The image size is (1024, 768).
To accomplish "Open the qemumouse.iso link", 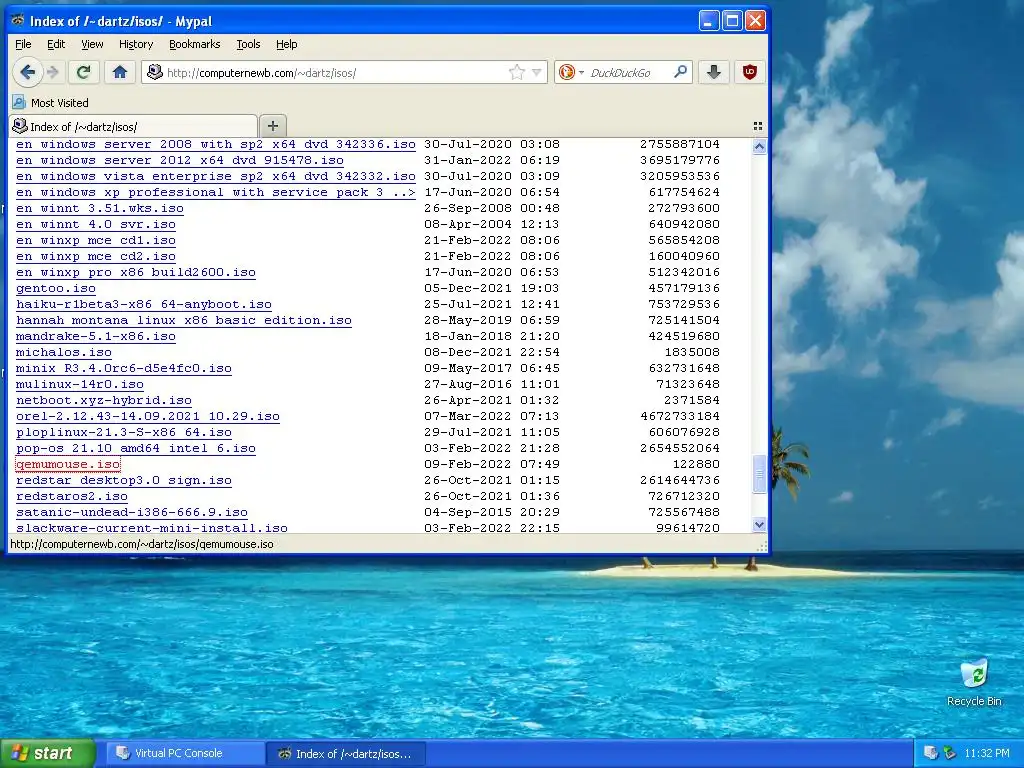I will coord(68,464).
